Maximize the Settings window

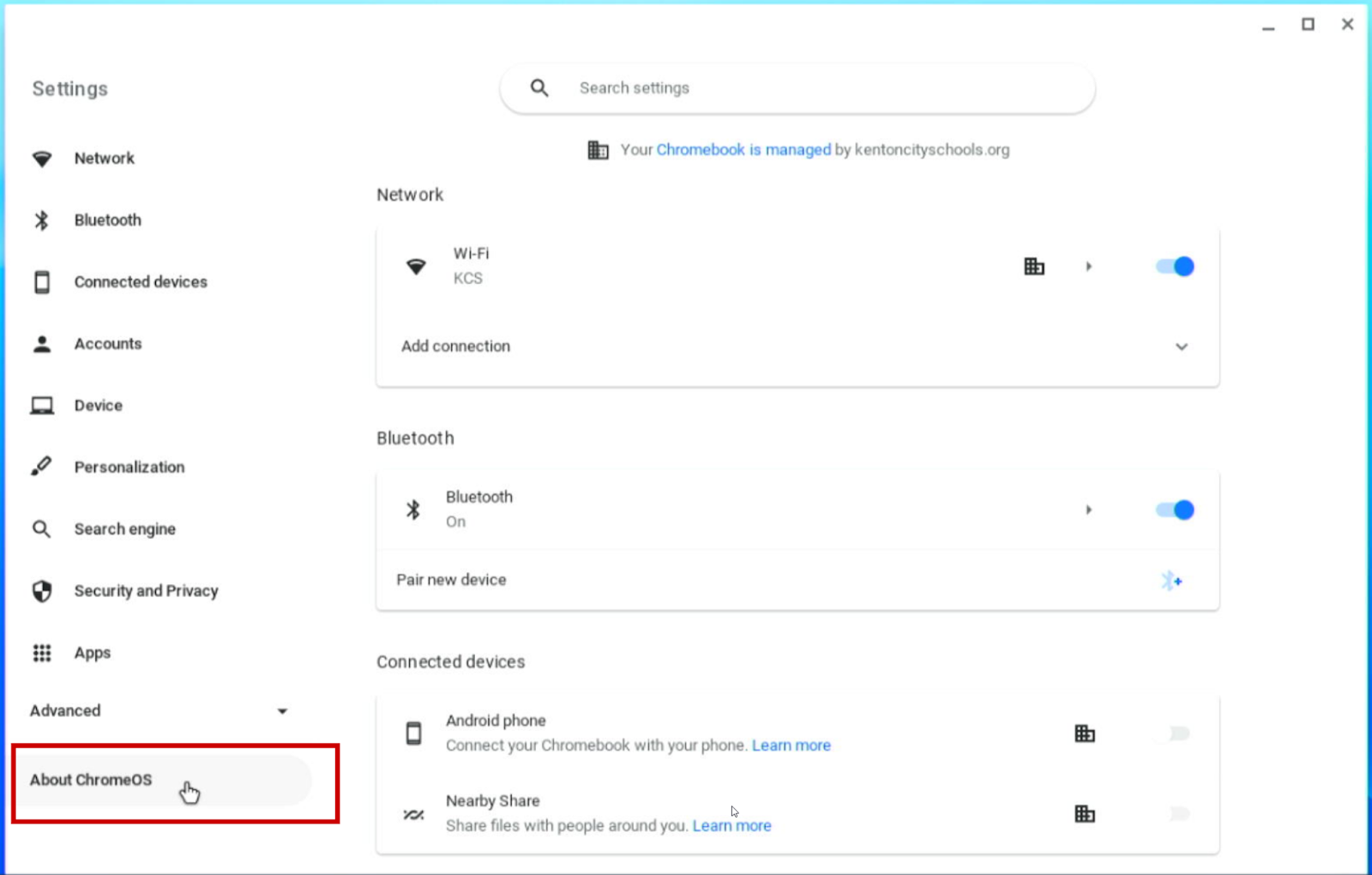pyautogui.click(x=1308, y=25)
